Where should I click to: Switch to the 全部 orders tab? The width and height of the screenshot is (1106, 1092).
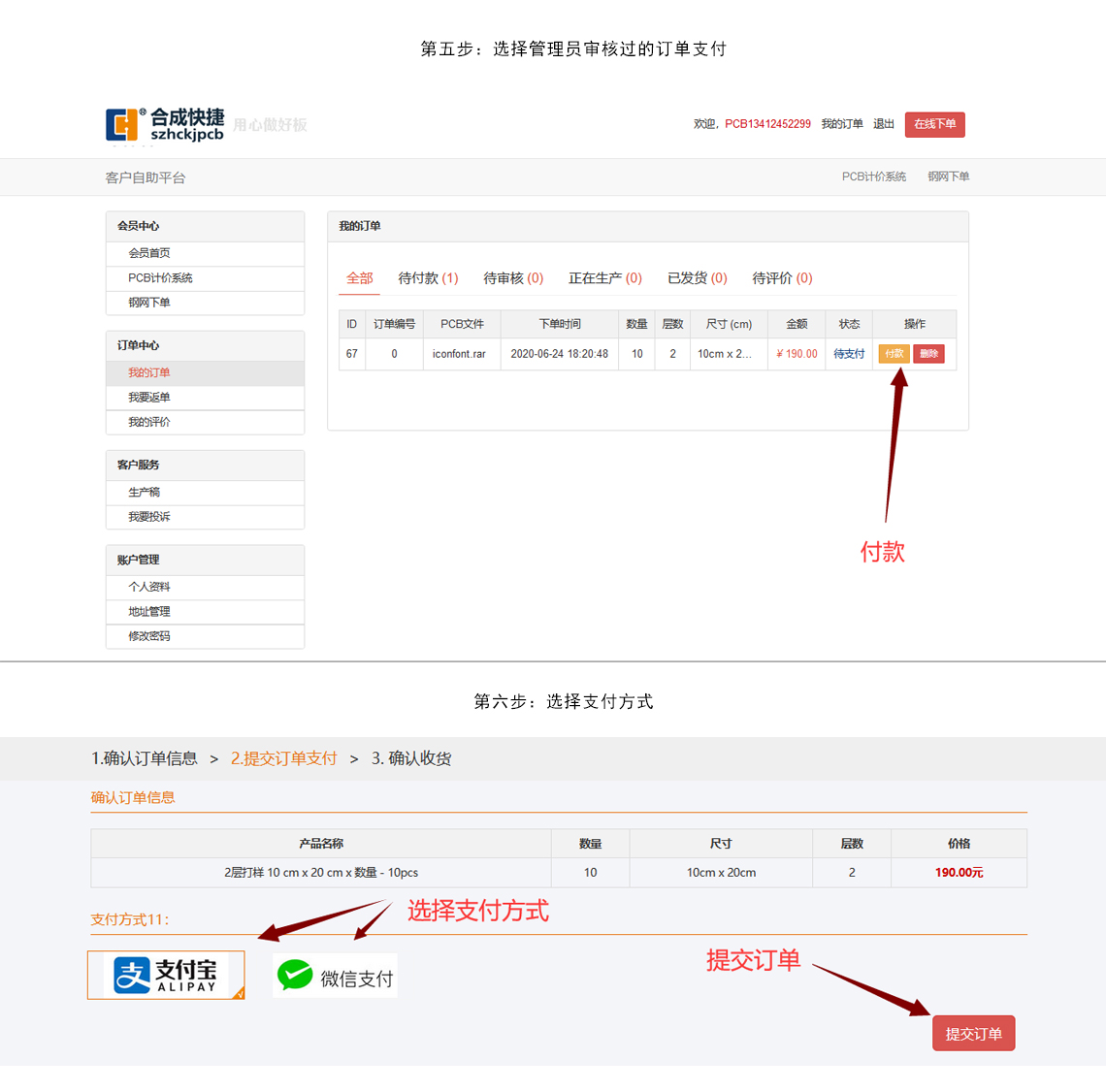(x=360, y=278)
